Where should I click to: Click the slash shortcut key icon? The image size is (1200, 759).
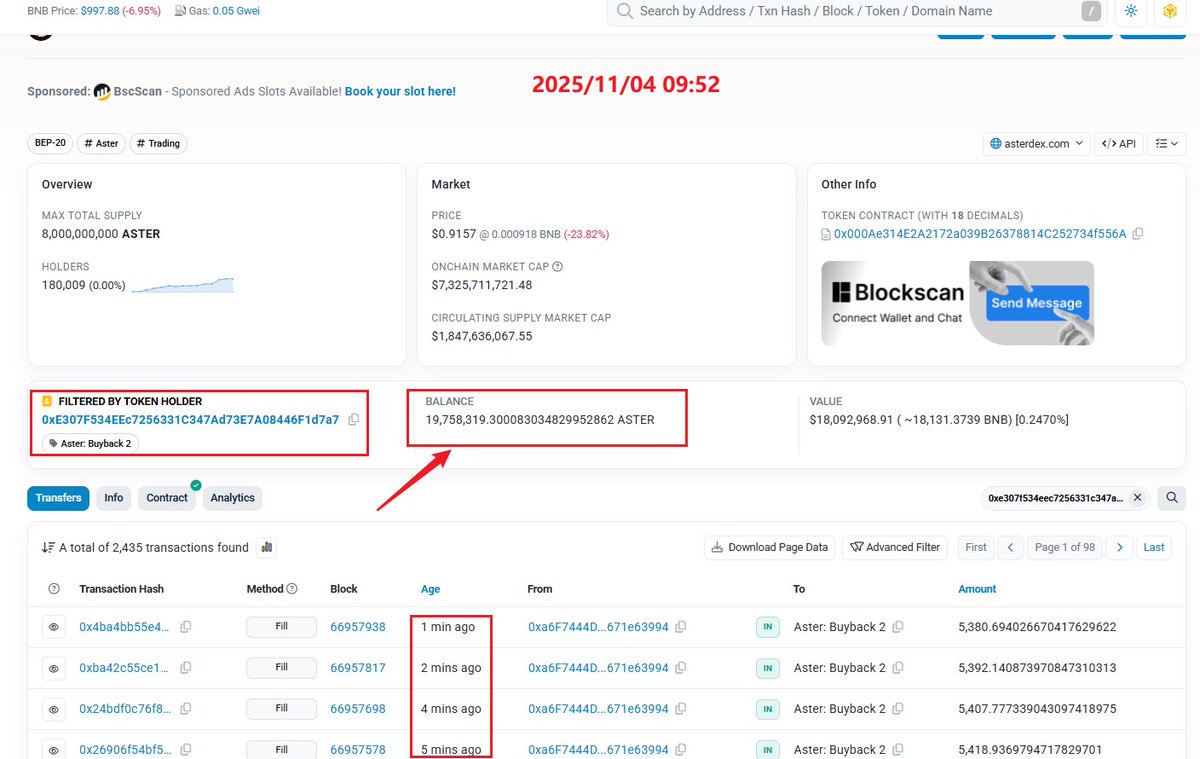pos(1091,11)
